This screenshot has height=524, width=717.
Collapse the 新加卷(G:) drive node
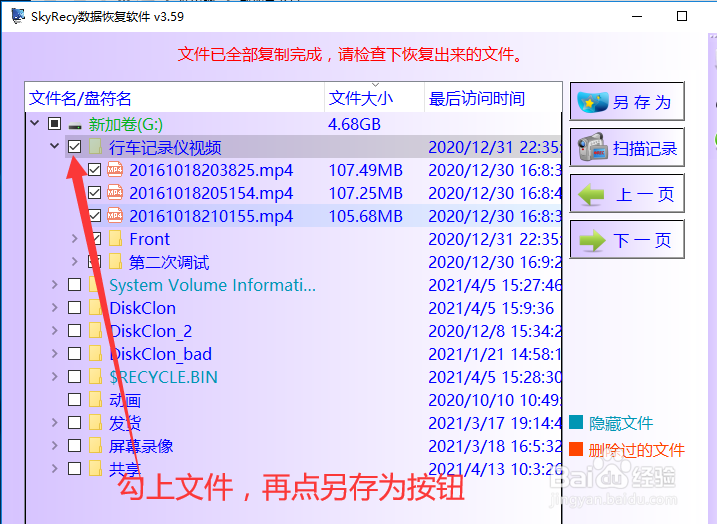pyautogui.click(x=35, y=123)
